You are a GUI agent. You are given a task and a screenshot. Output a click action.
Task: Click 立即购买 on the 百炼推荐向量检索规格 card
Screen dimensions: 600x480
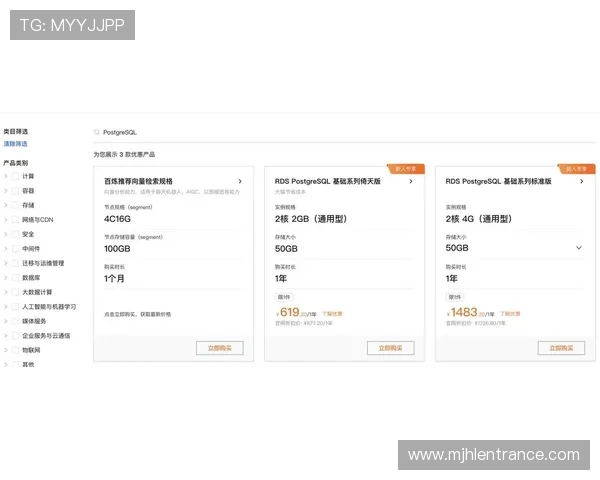click(x=220, y=348)
